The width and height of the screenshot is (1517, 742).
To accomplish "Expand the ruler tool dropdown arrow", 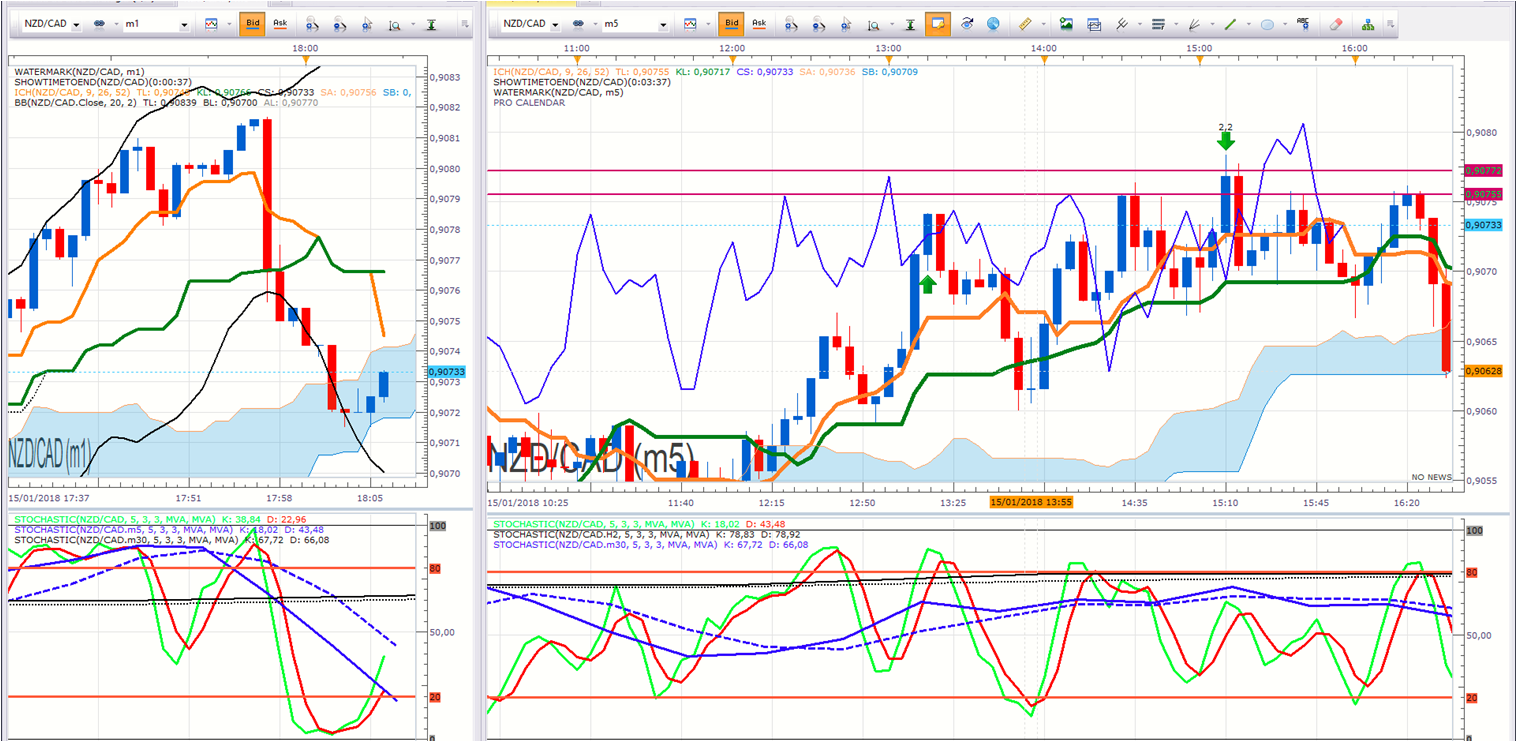I will pyautogui.click(x=1042, y=23).
